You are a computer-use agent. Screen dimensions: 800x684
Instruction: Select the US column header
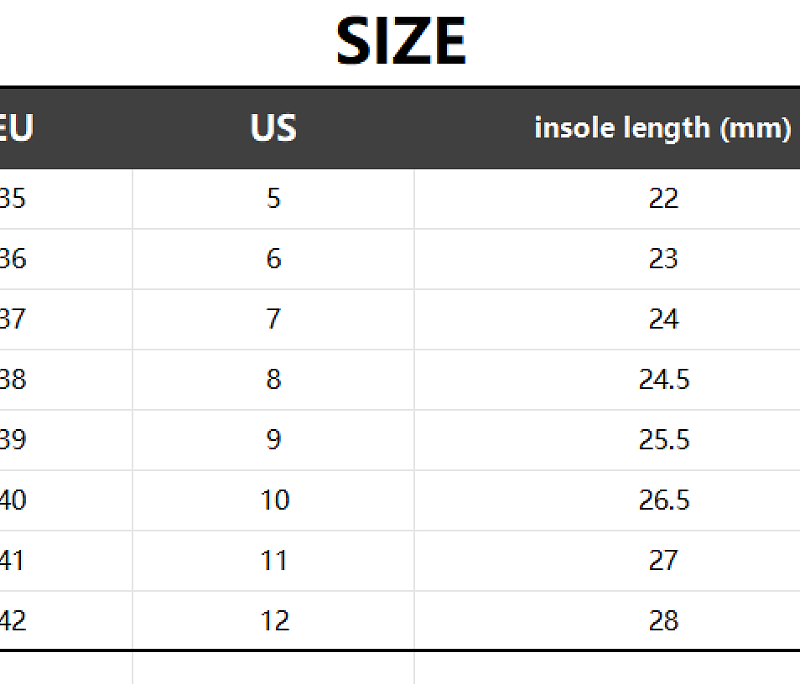273,128
